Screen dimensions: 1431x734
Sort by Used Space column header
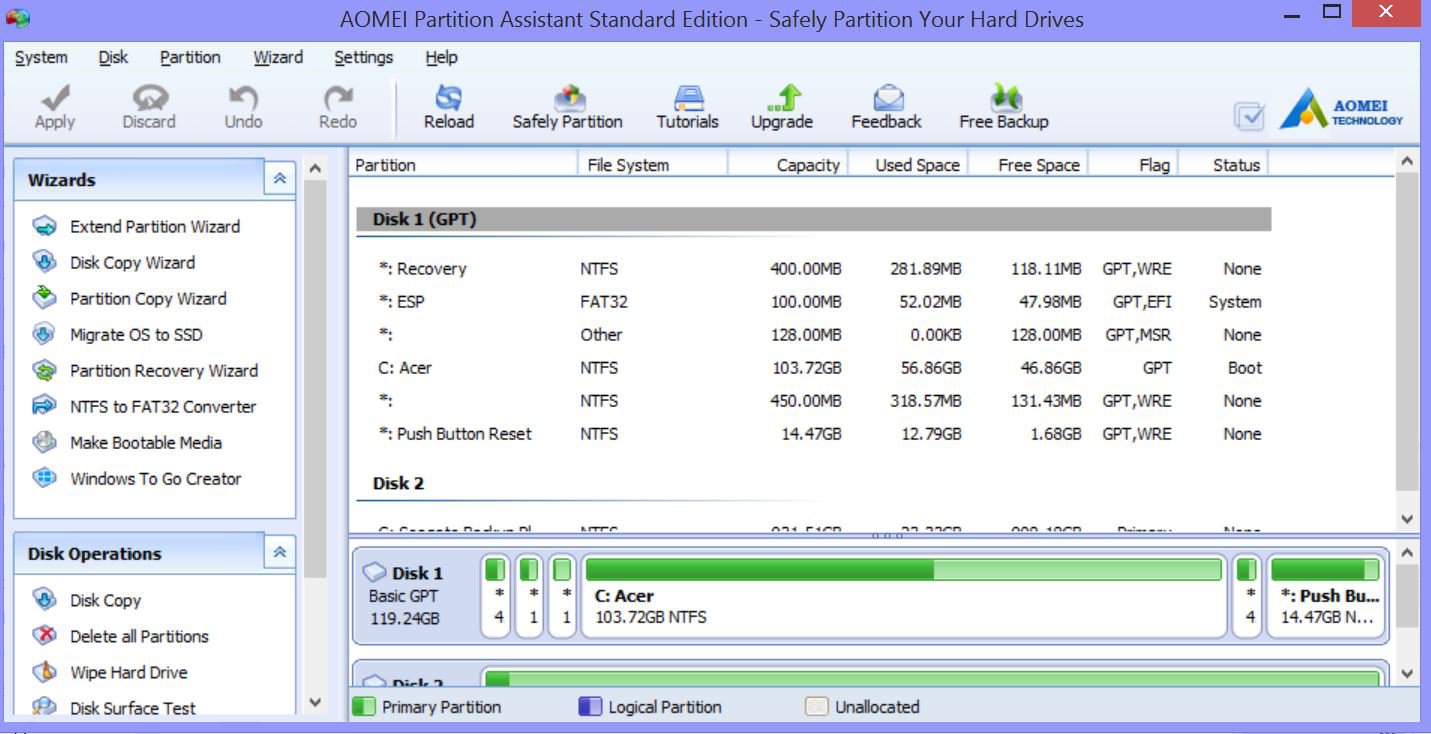coord(908,165)
